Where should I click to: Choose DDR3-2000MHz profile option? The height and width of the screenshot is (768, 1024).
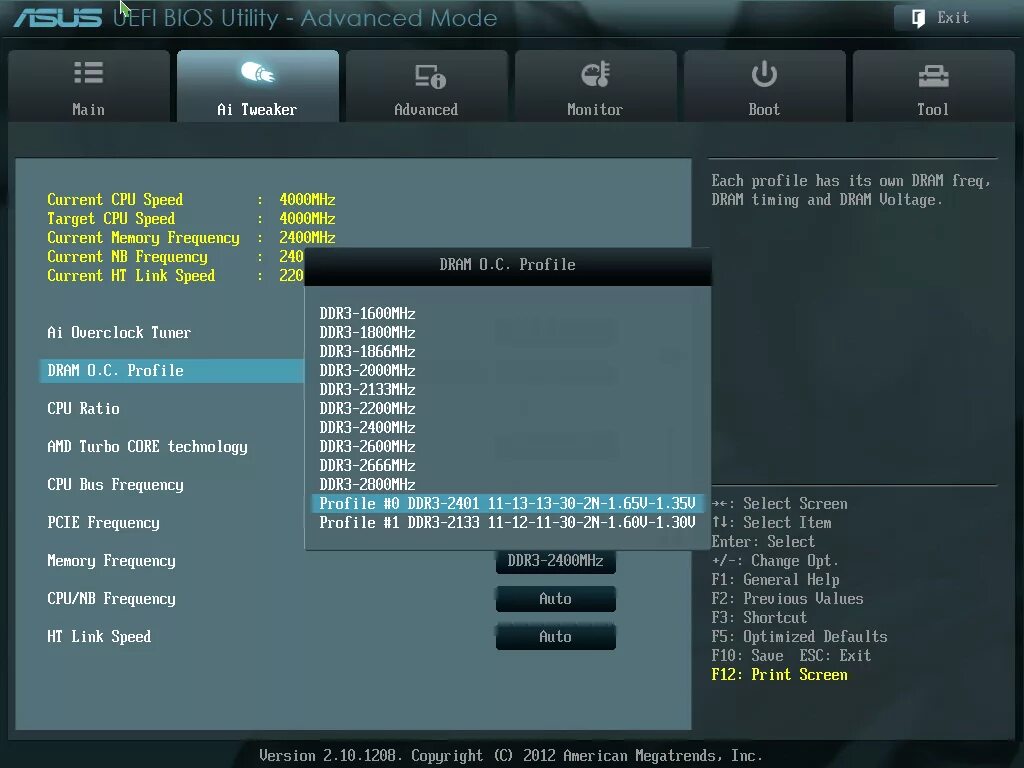click(x=367, y=370)
